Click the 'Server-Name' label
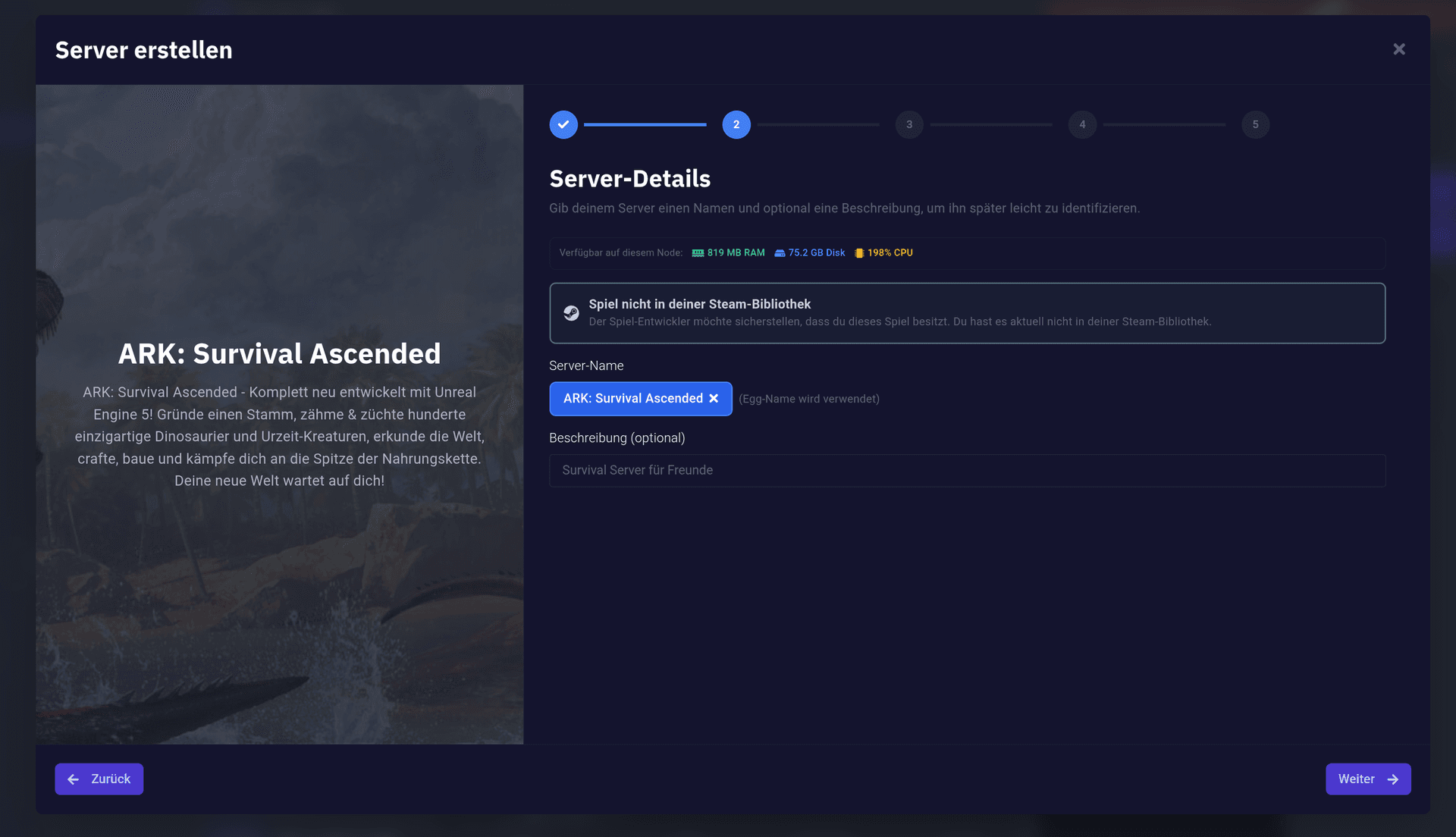 586,365
